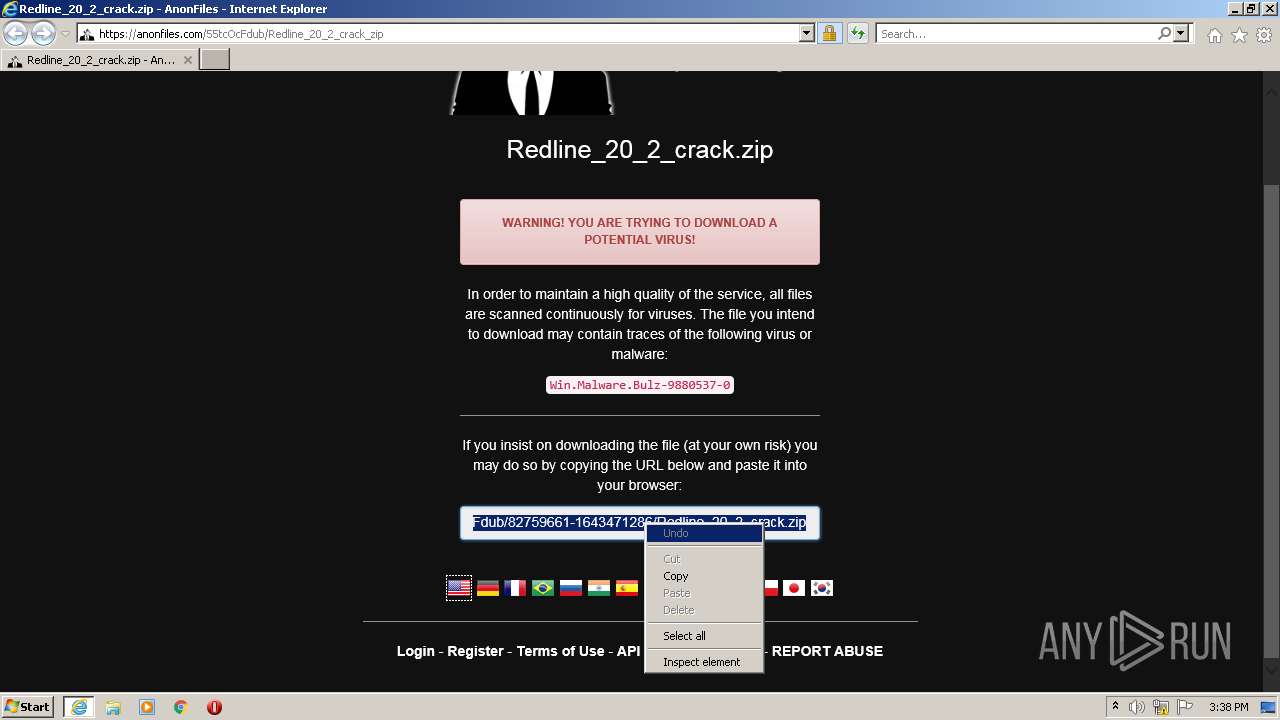Select the Russian flag language
The image size is (1280, 720).
pyautogui.click(x=571, y=588)
